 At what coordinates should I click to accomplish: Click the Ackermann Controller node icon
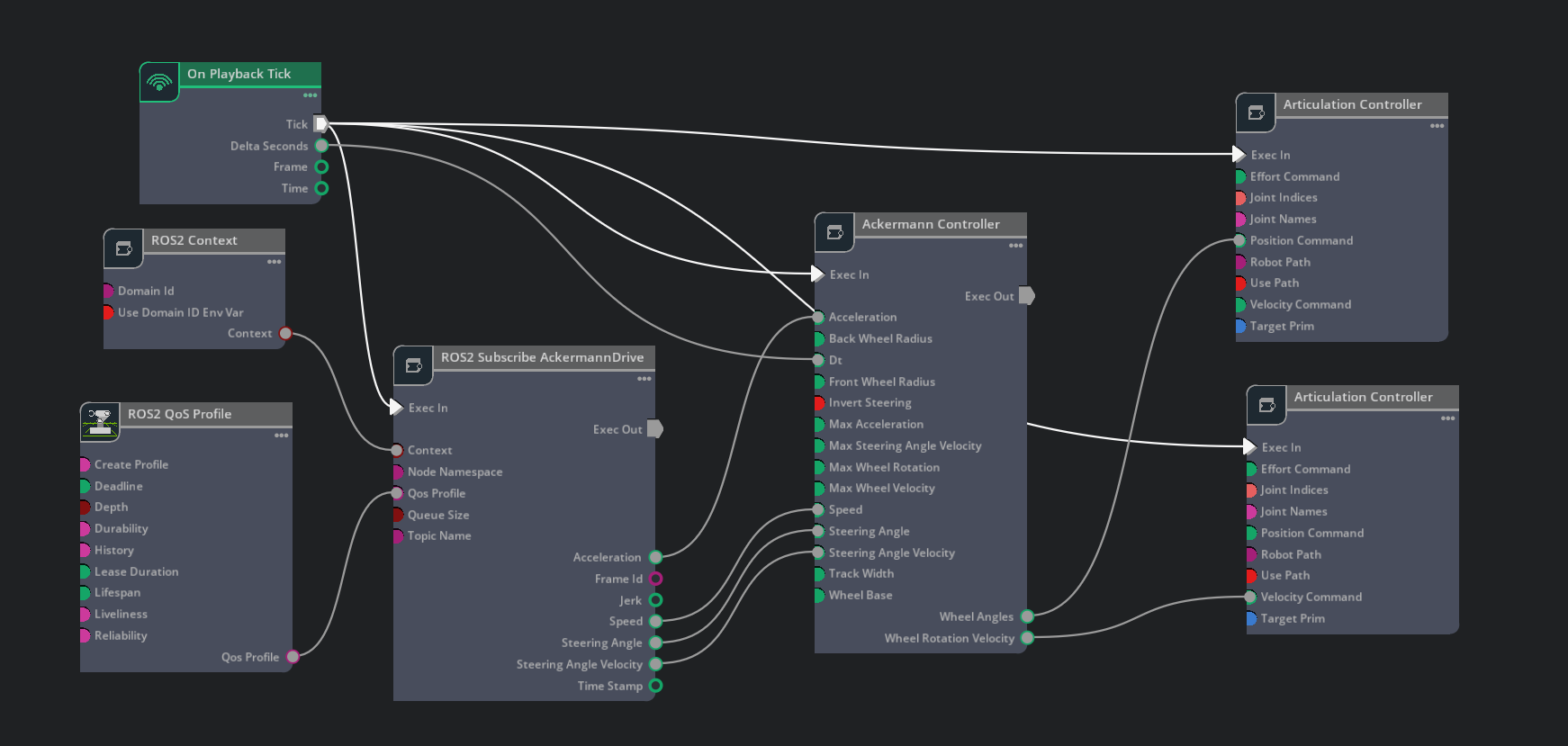tap(834, 232)
